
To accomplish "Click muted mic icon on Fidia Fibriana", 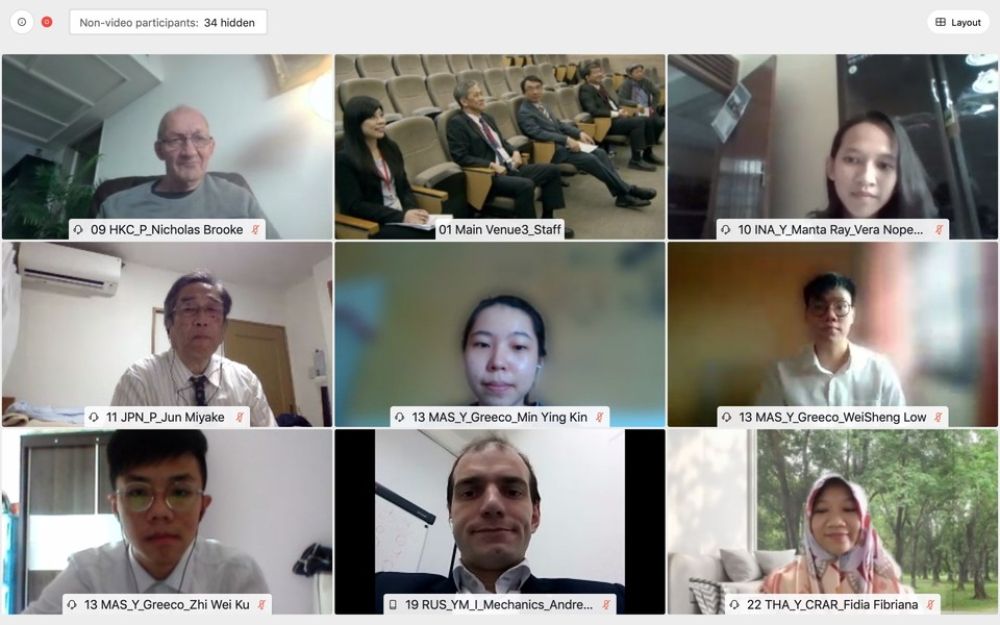I will (930, 605).
